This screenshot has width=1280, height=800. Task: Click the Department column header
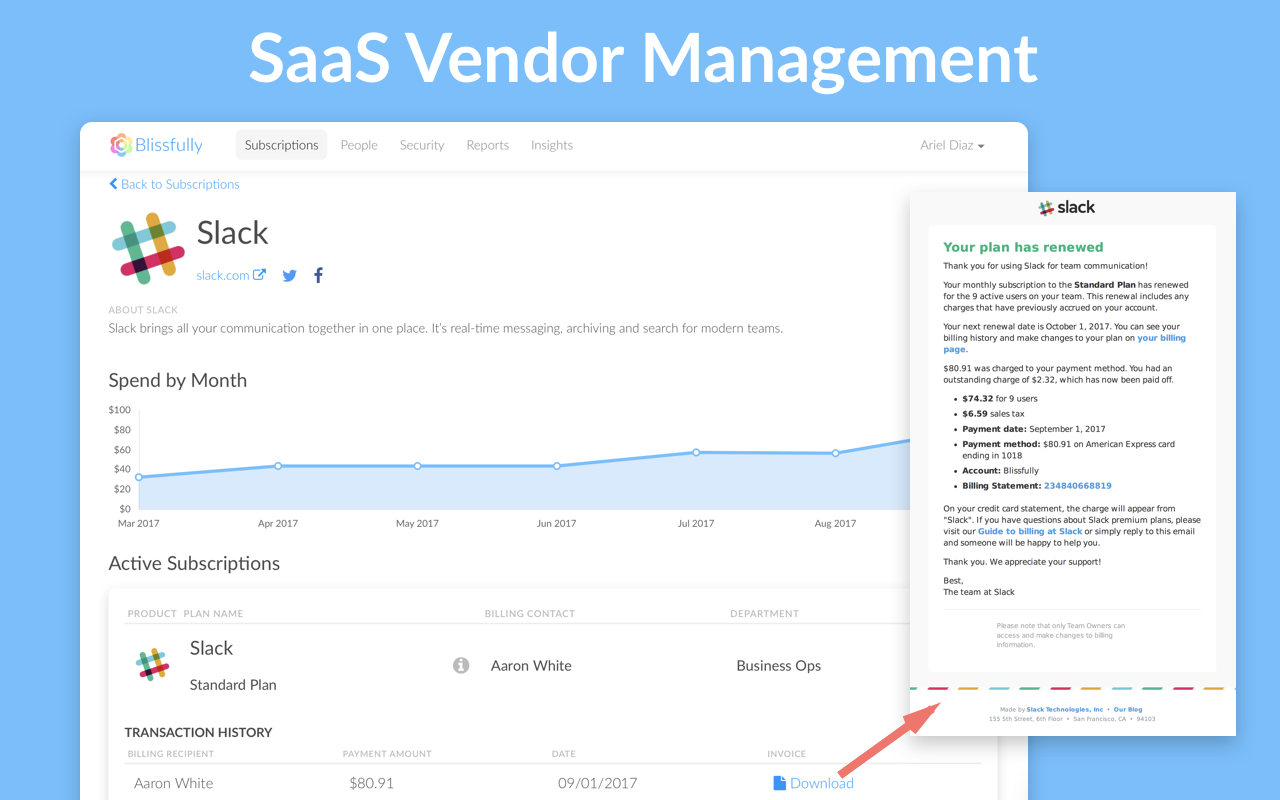click(764, 613)
